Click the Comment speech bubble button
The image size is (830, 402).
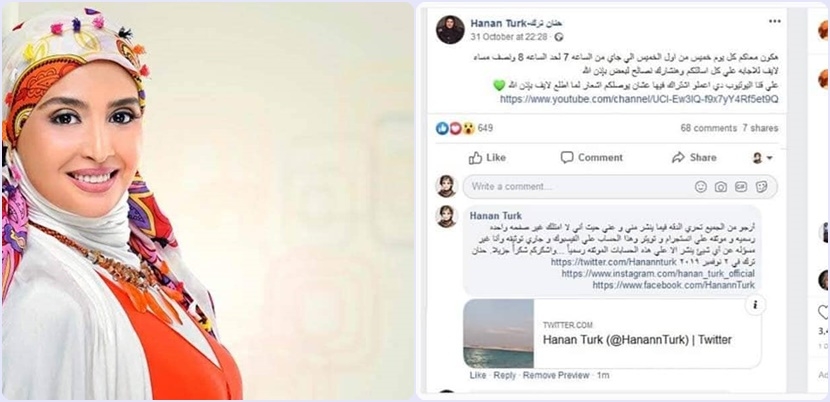coord(592,158)
